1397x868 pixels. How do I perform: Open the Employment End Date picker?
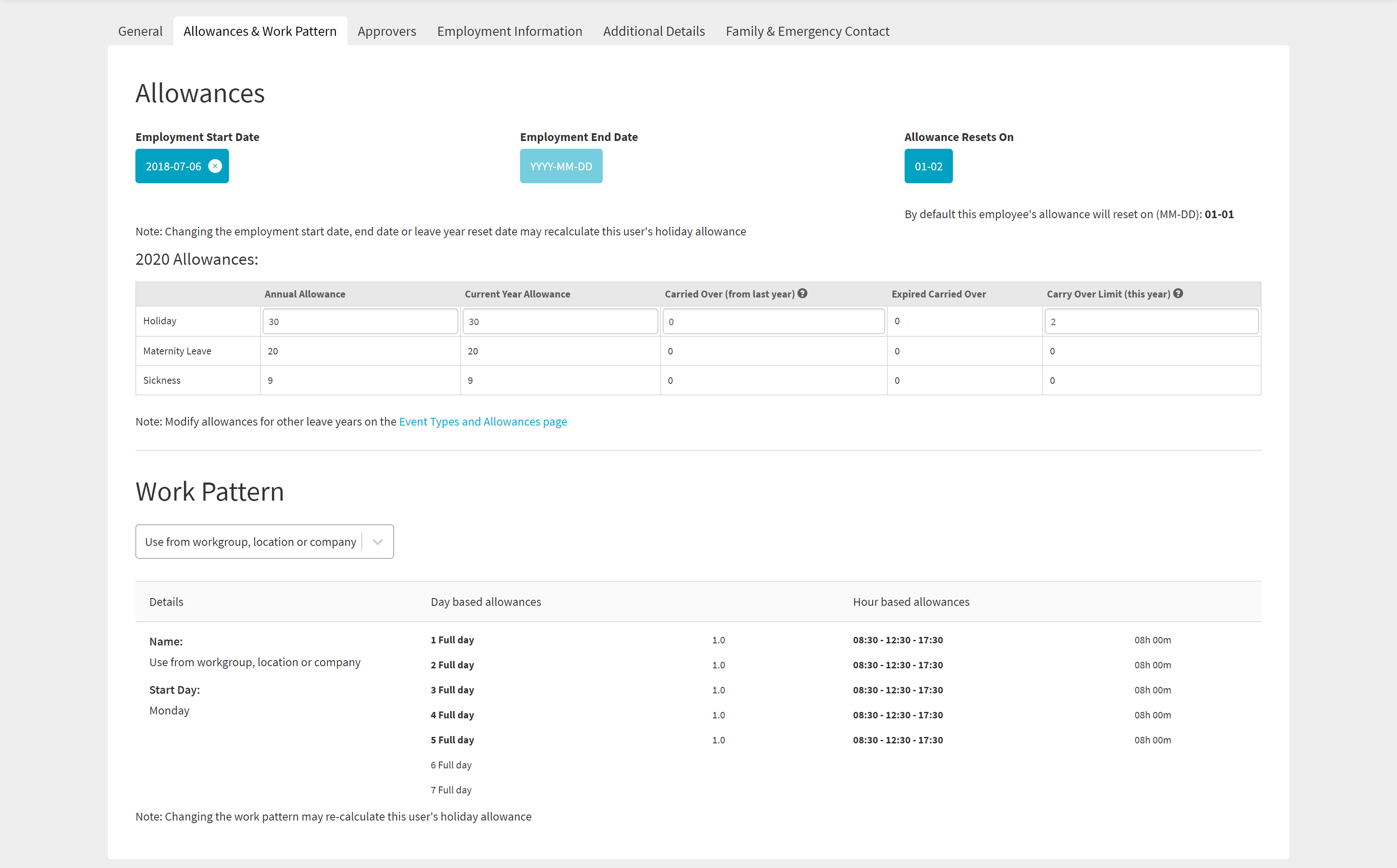point(561,166)
